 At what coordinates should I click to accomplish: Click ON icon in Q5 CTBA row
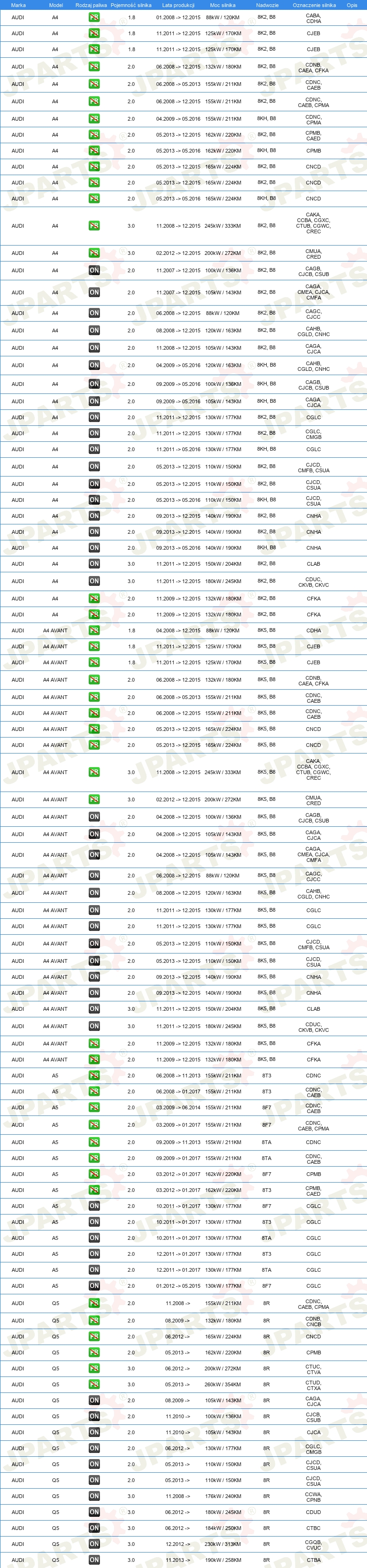pos(94,1560)
